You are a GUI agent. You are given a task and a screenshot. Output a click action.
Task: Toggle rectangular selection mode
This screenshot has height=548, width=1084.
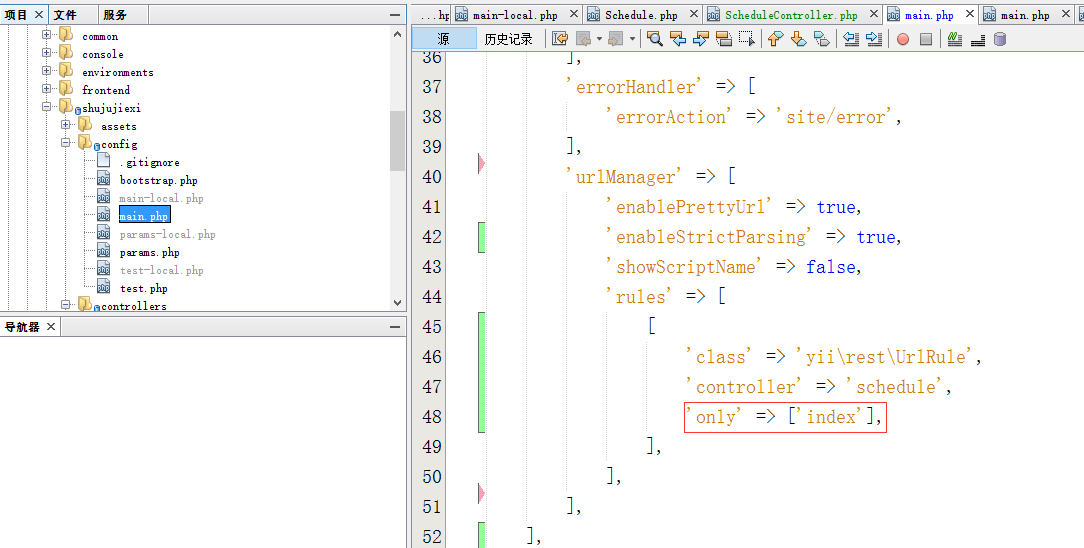[x=747, y=39]
